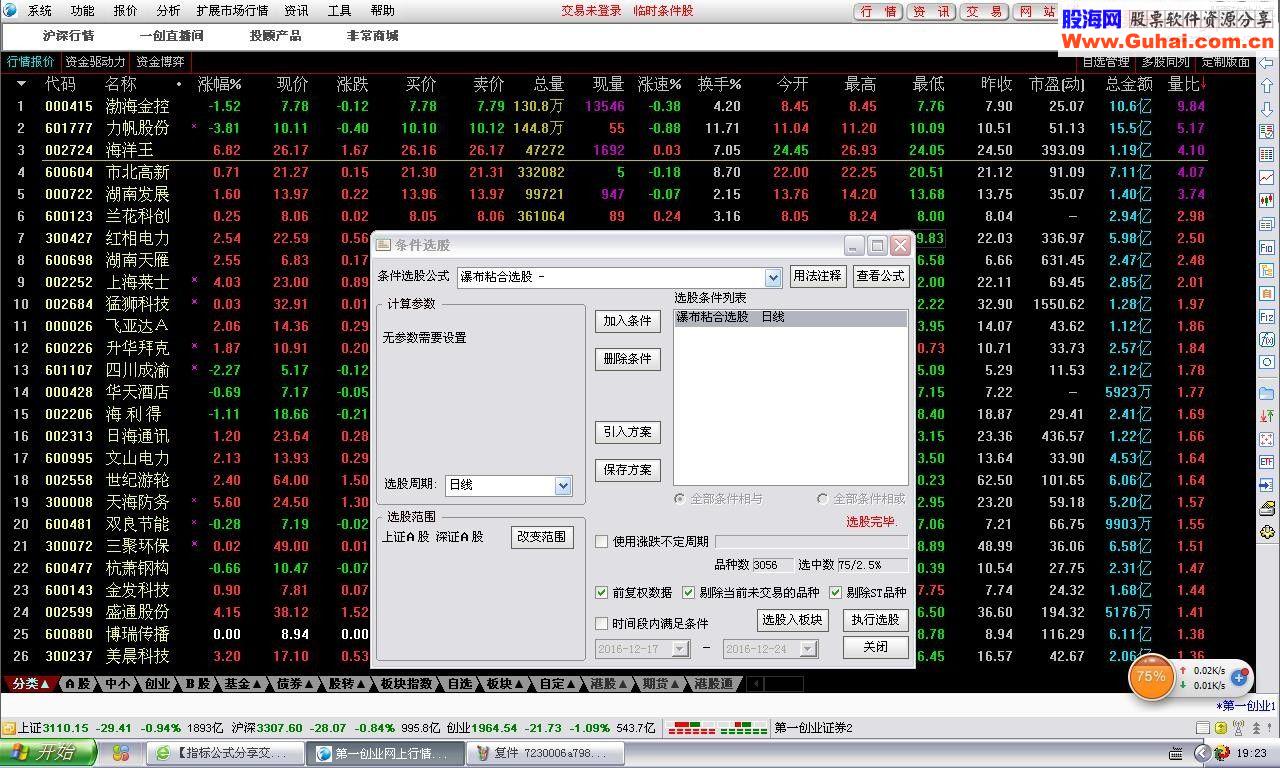Expand the 基金▲ bottom tab

[242, 684]
